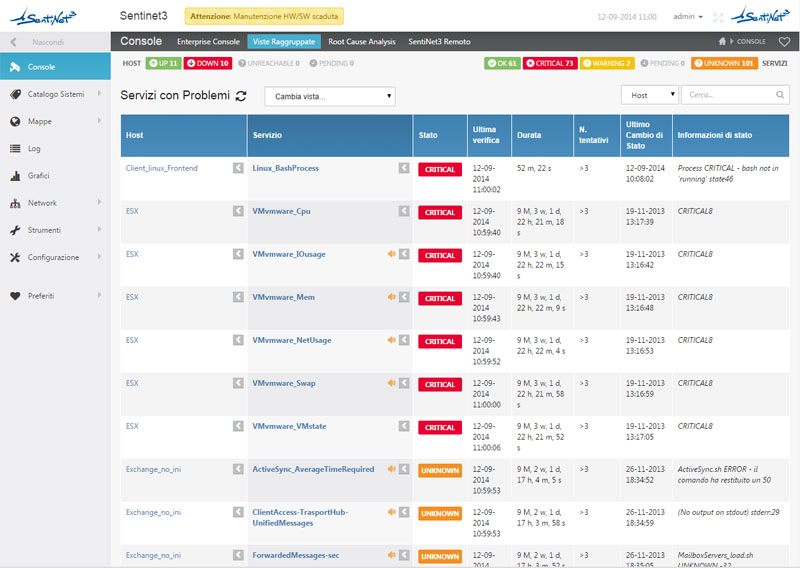Open the Console sidebar item
Screen dimensions: 800x568
tap(55, 66)
